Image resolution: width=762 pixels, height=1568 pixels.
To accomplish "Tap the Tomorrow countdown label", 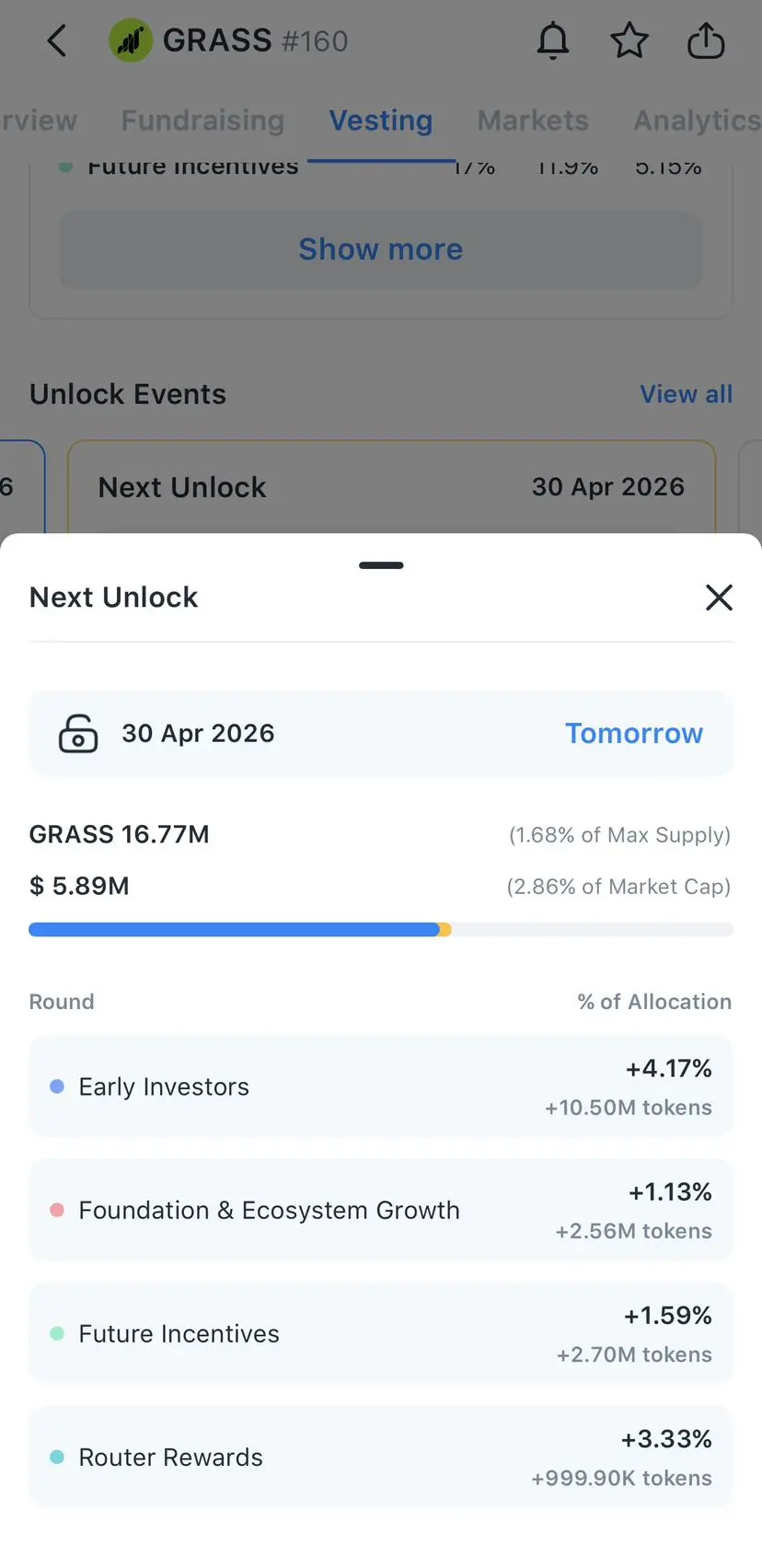I will (x=633, y=734).
